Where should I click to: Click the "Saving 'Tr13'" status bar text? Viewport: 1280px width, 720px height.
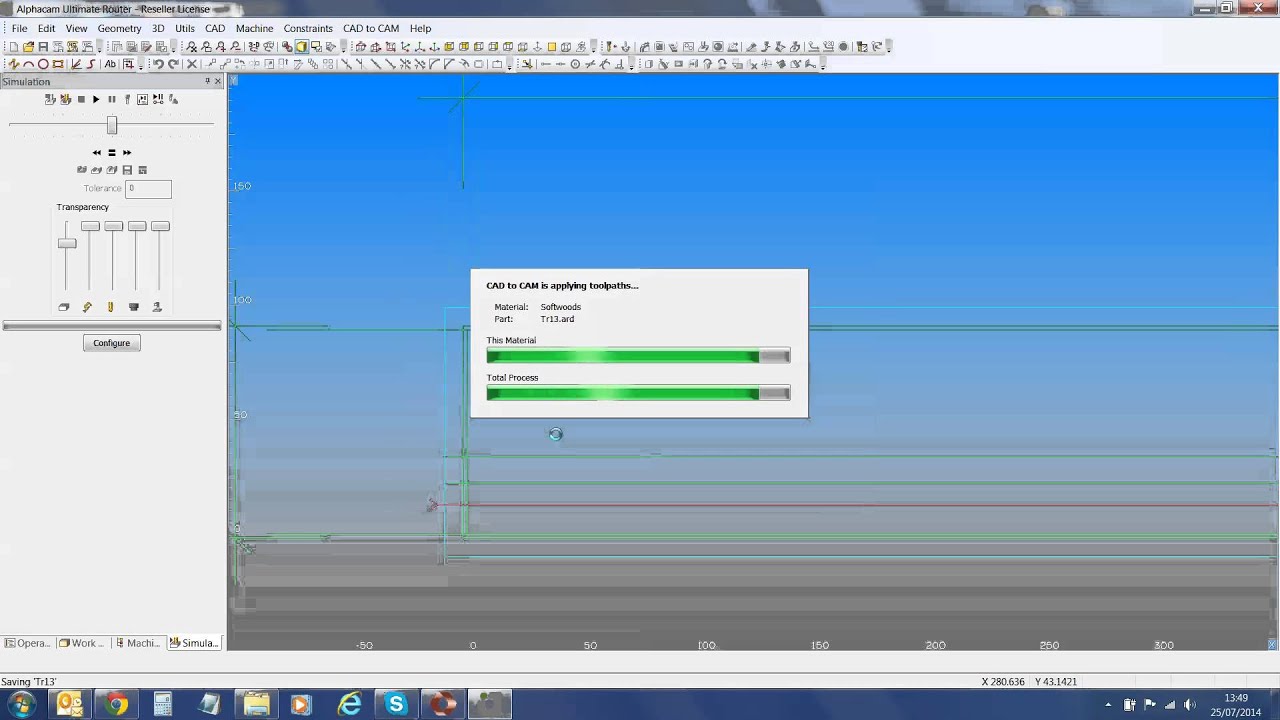click(x=29, y=682)
